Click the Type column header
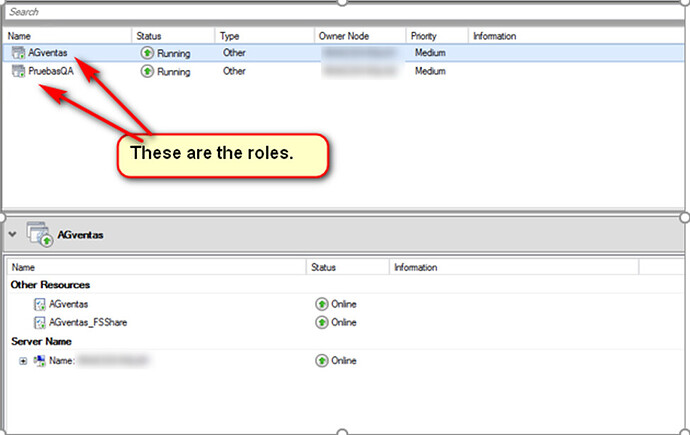The width and height of the screenshot is (690, 435). tap(230, 36)
